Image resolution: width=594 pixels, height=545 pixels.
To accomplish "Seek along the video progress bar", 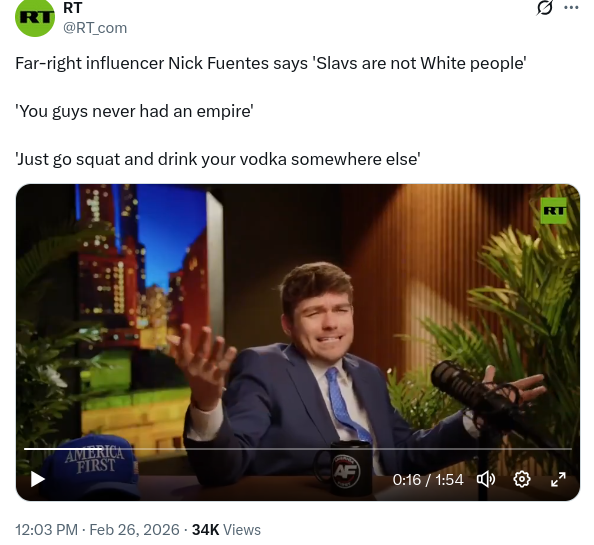I will pyautogui.click(x=298, y=449).
